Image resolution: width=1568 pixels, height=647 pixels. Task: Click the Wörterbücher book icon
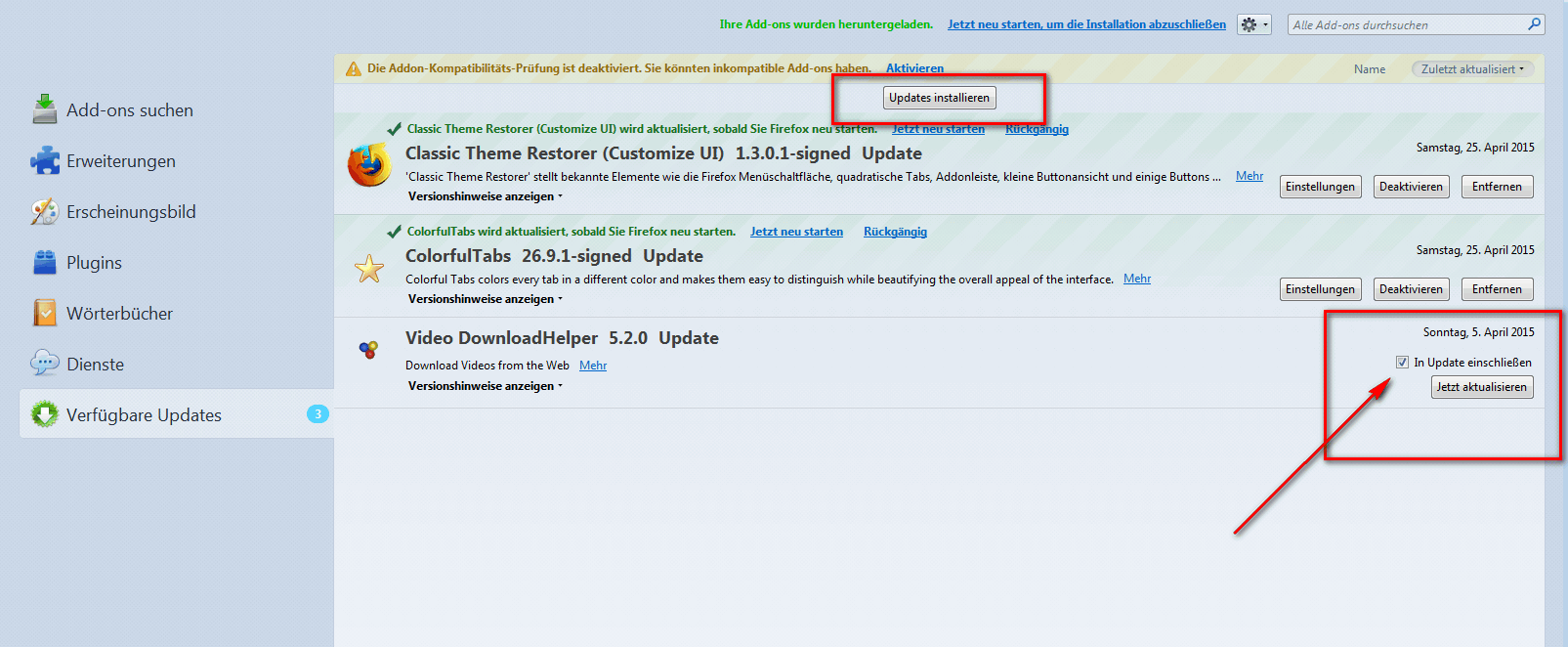pyautogui.click(x=45, y=313)
